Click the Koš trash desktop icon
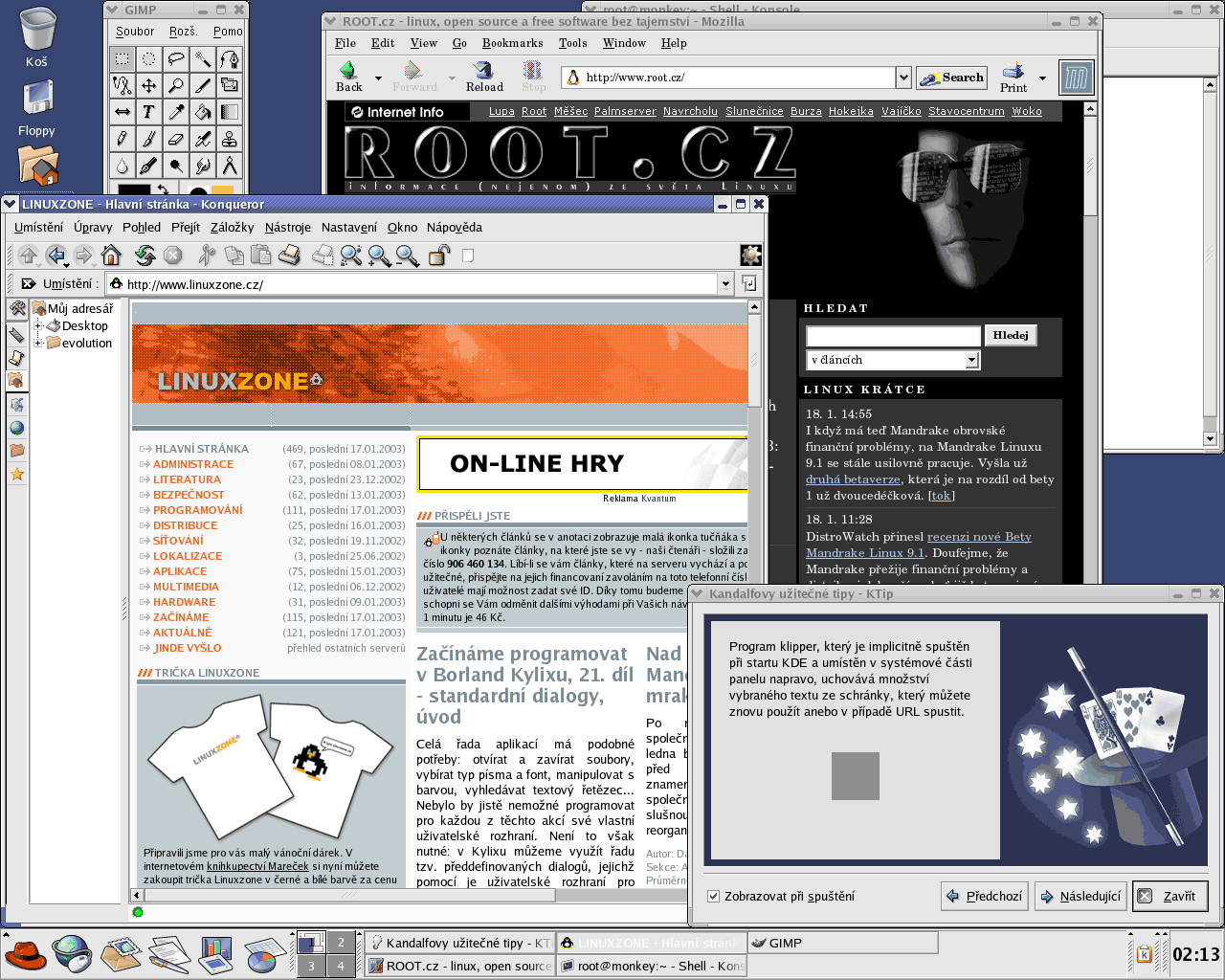Screen dimensions: 1225x980 (36, 36)
